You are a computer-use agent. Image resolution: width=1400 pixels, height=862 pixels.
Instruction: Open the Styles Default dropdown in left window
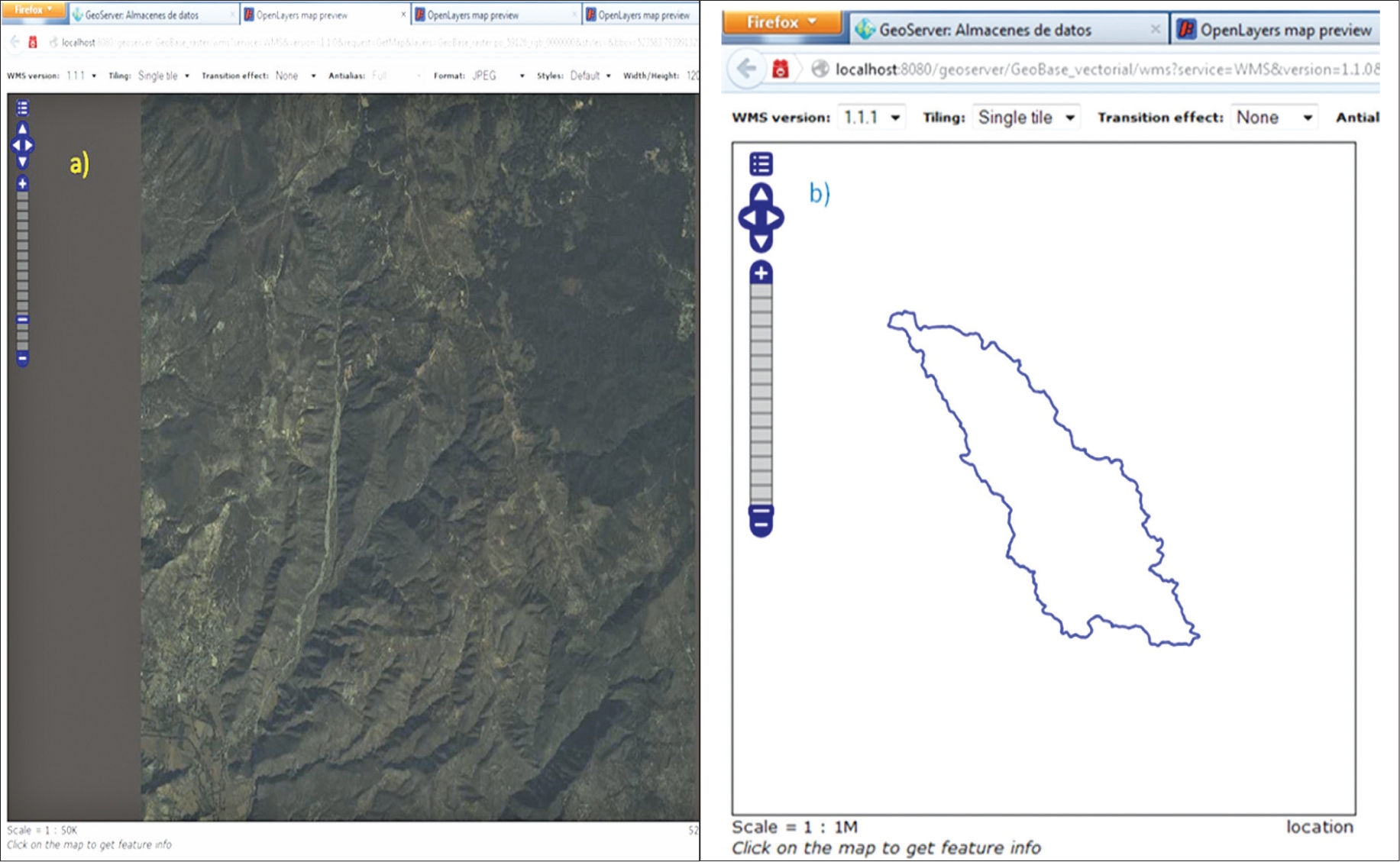[x=590, y=76]
